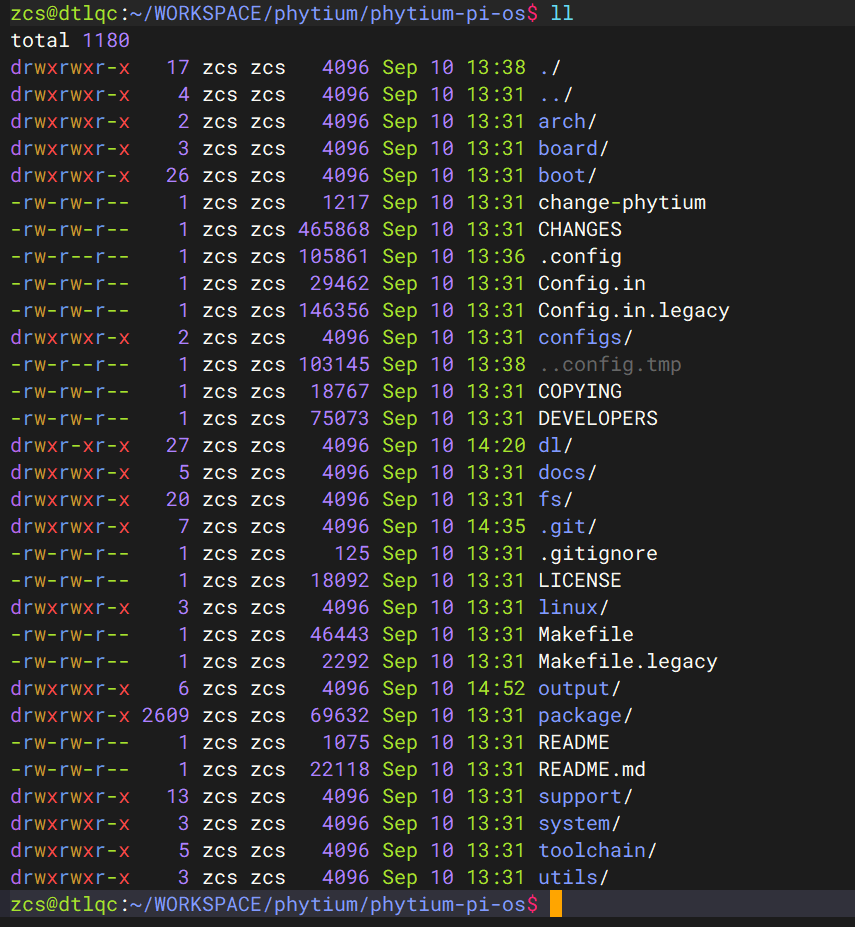
Task: Click the README.md file name
Action: tap(591, 769)
